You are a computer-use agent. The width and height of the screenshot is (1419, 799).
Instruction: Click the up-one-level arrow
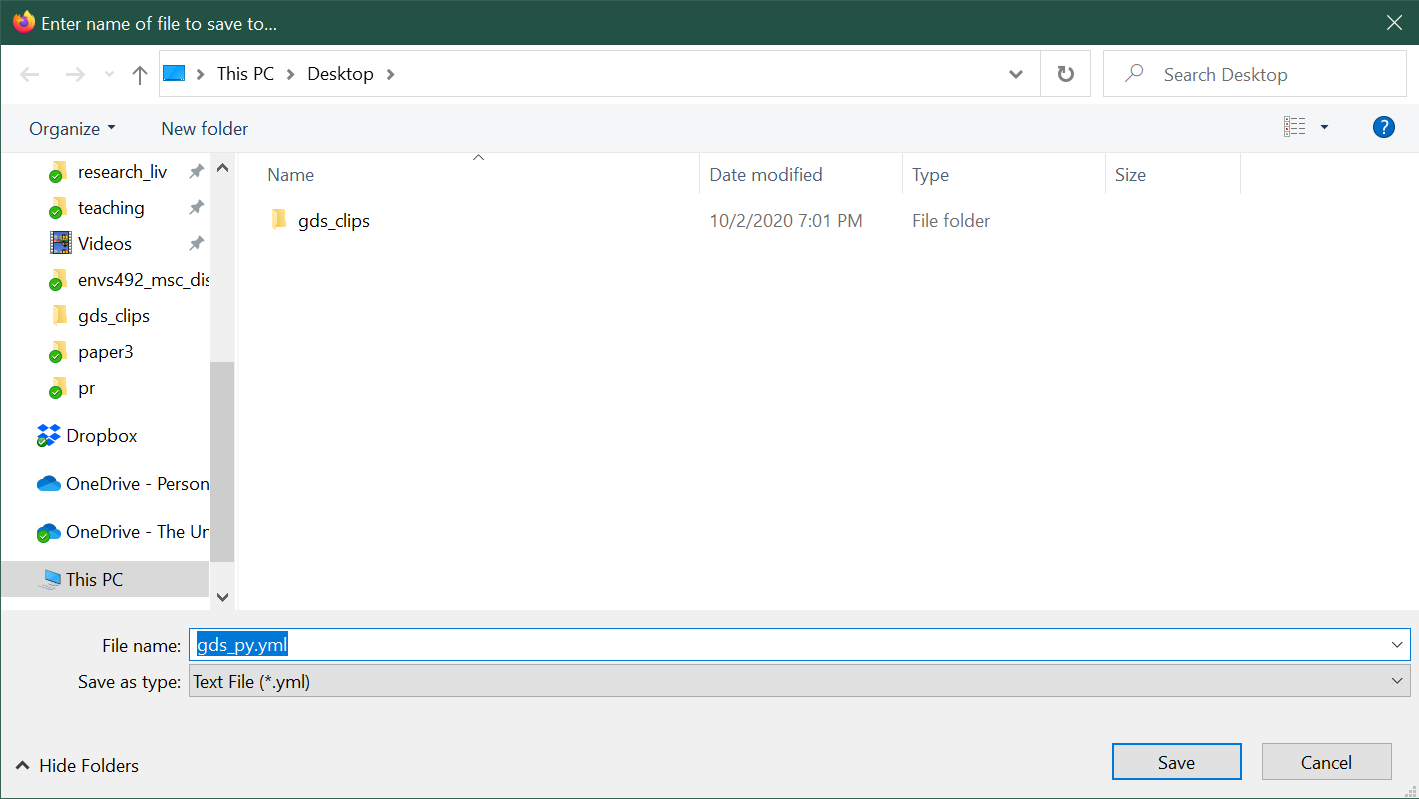[x=139, y=73]
